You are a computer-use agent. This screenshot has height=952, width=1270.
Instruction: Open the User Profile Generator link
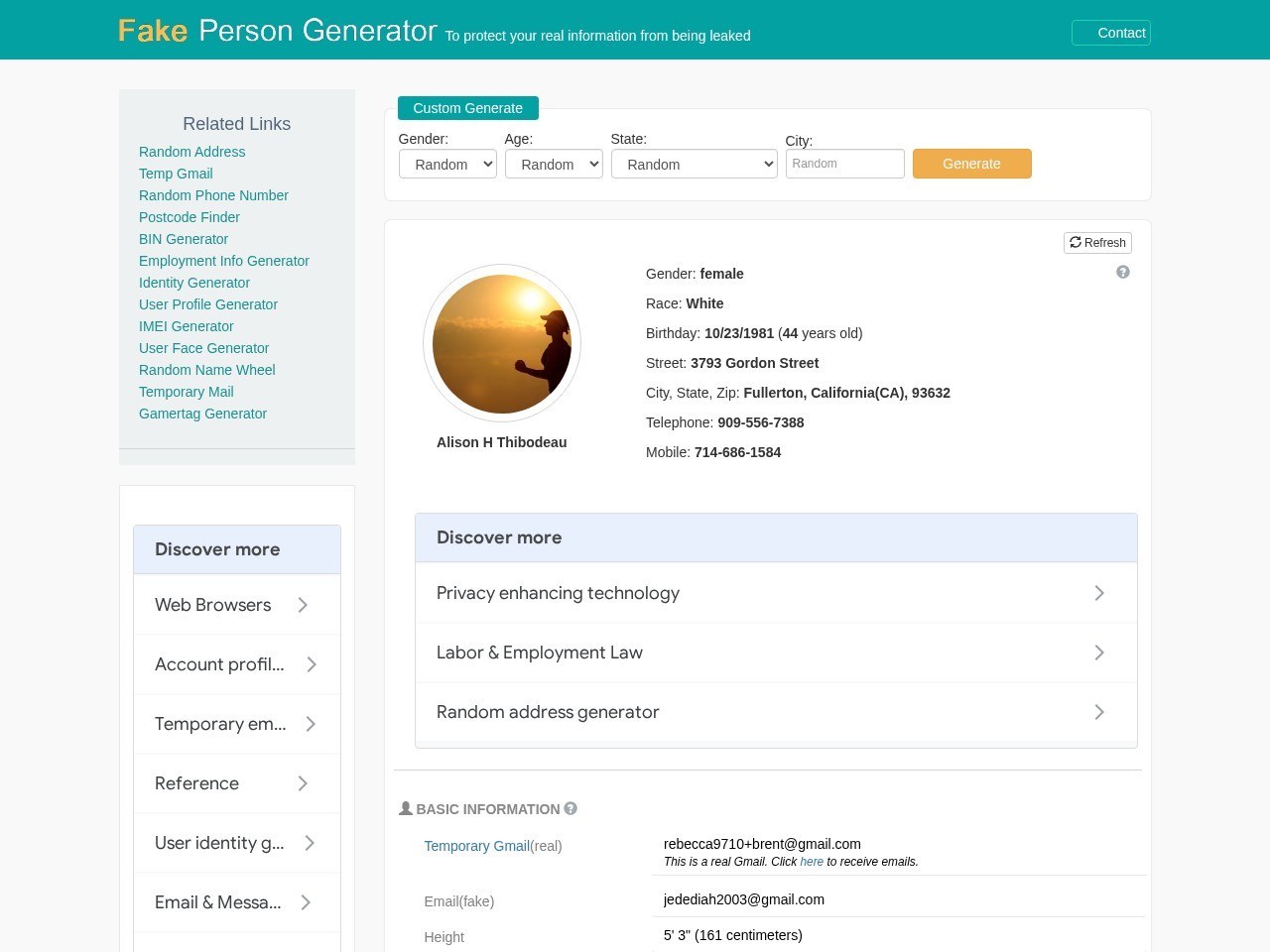208,304
